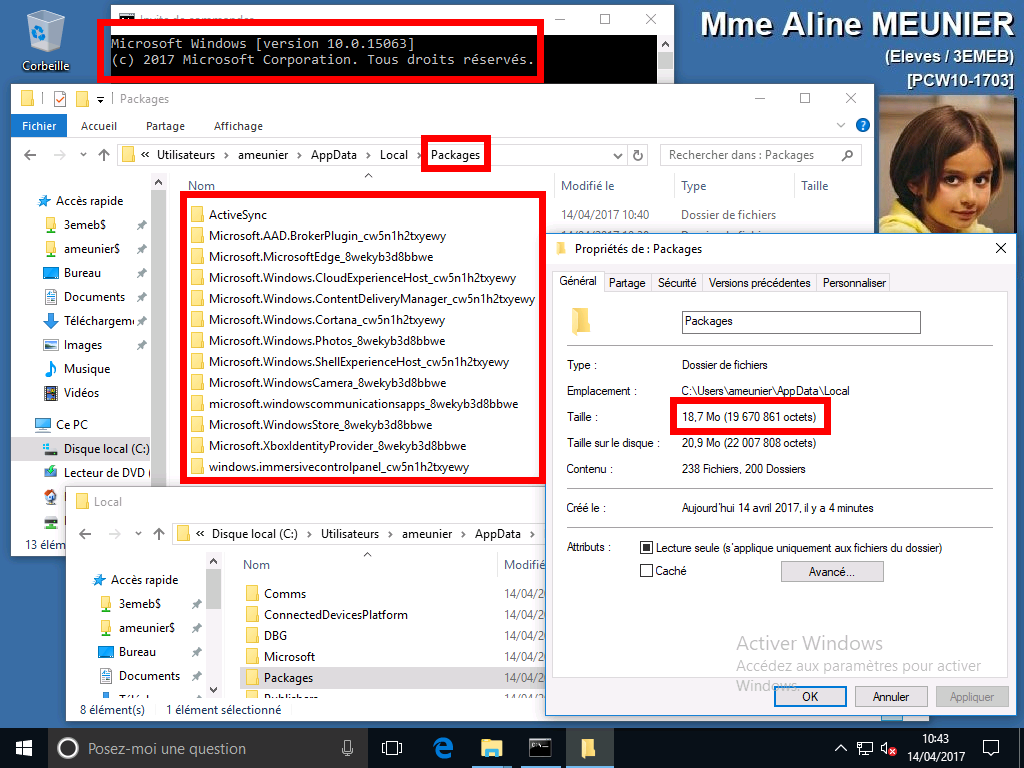Go up one level in Local window
This screenshot has width=1024, height=768.
159,534
